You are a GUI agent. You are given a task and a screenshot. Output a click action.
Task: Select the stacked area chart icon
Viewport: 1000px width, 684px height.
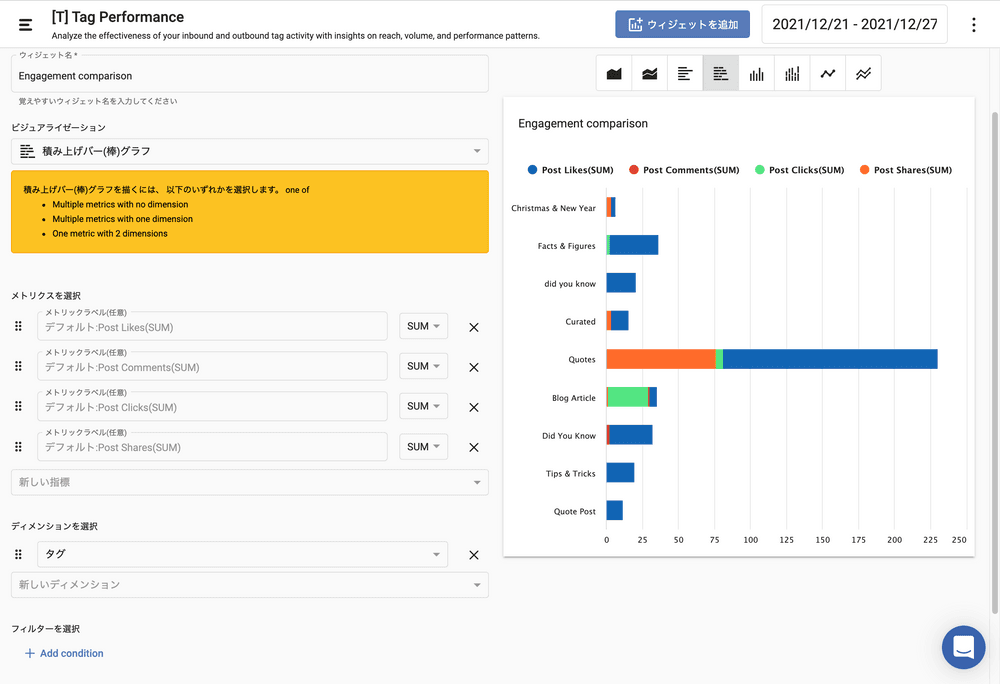click(650, 74)
